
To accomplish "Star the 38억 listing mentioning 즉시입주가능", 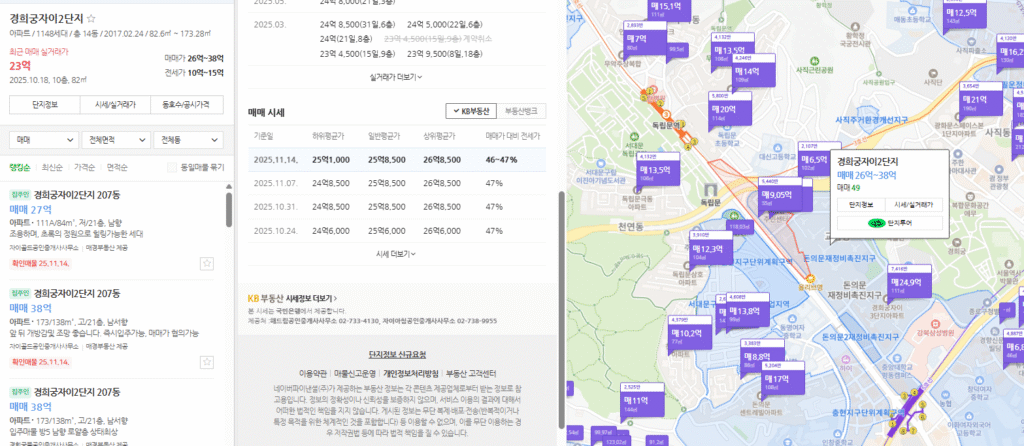I will tap(207, 362).
